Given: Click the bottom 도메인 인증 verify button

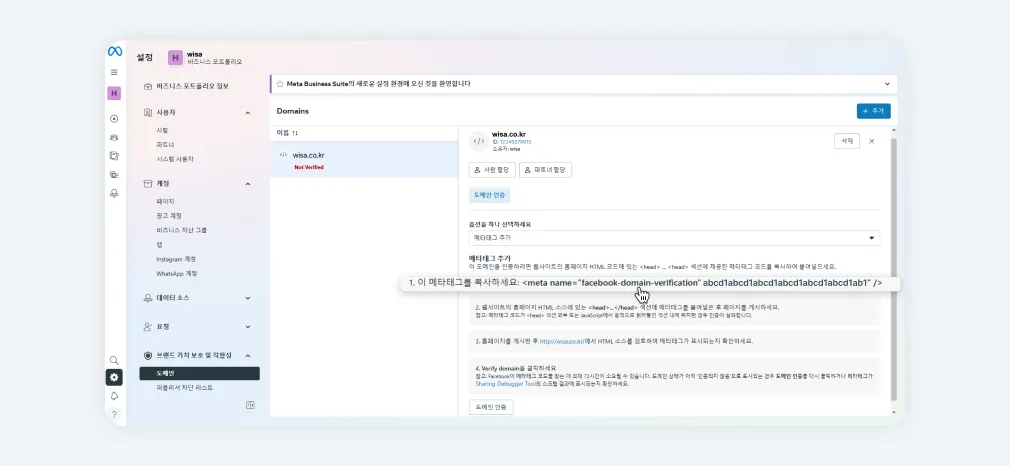Looking at the screenshot, I should click(x=491, y=407).
